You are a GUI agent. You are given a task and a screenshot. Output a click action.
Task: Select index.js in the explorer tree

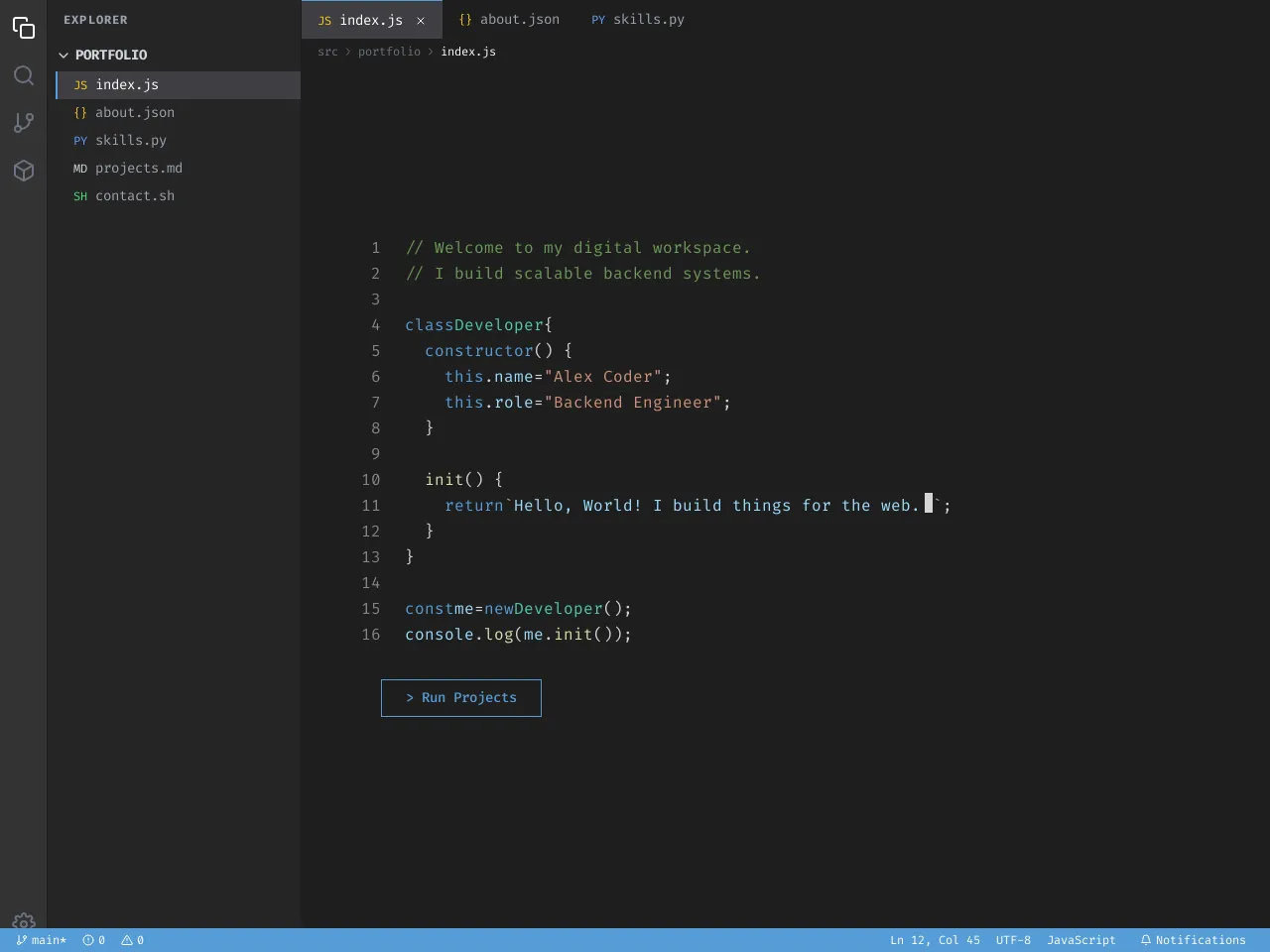click(179, 85)
